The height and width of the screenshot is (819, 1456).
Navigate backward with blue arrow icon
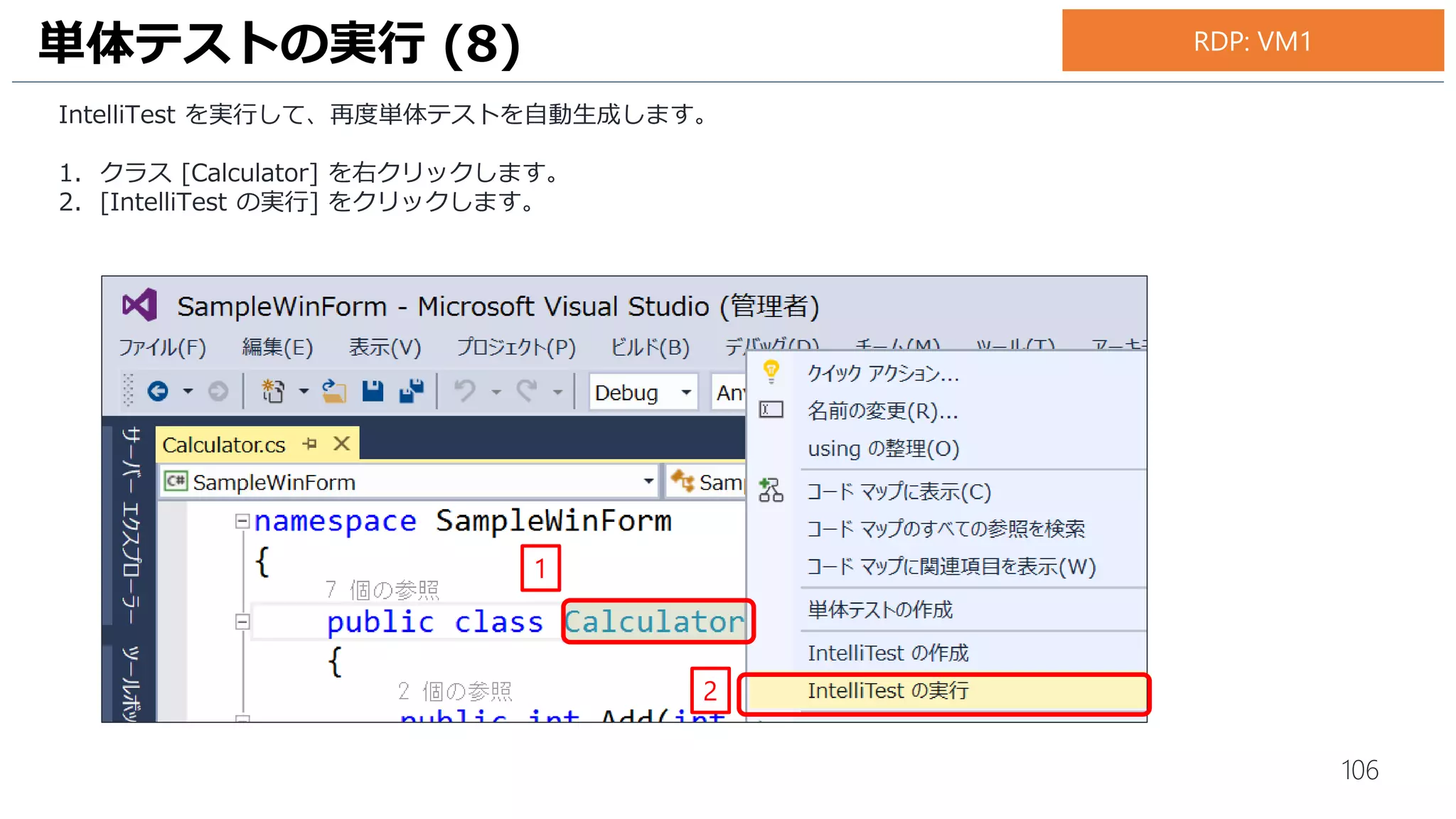tap(158, 391)
